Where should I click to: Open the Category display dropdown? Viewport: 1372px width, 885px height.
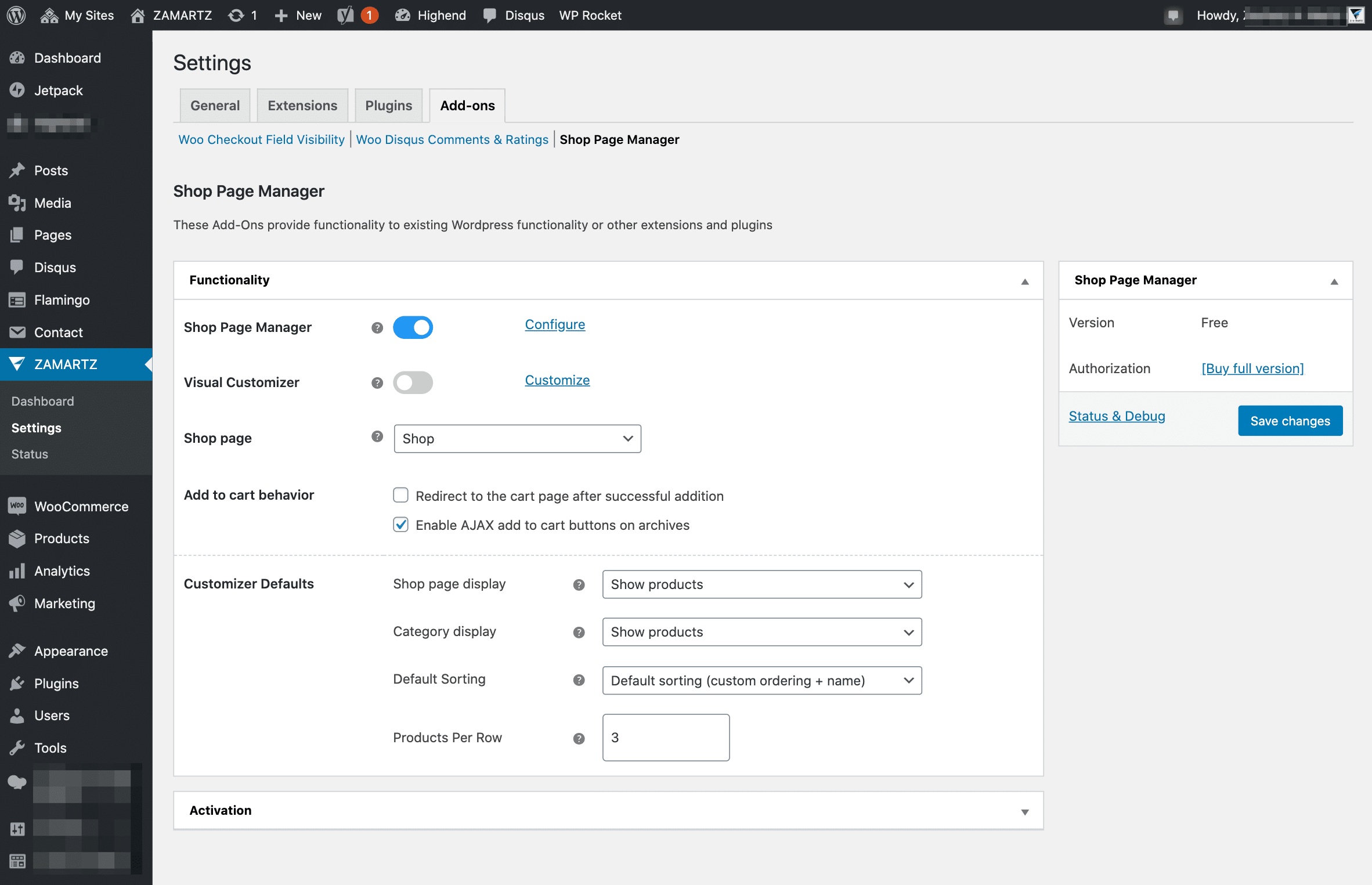761,632
